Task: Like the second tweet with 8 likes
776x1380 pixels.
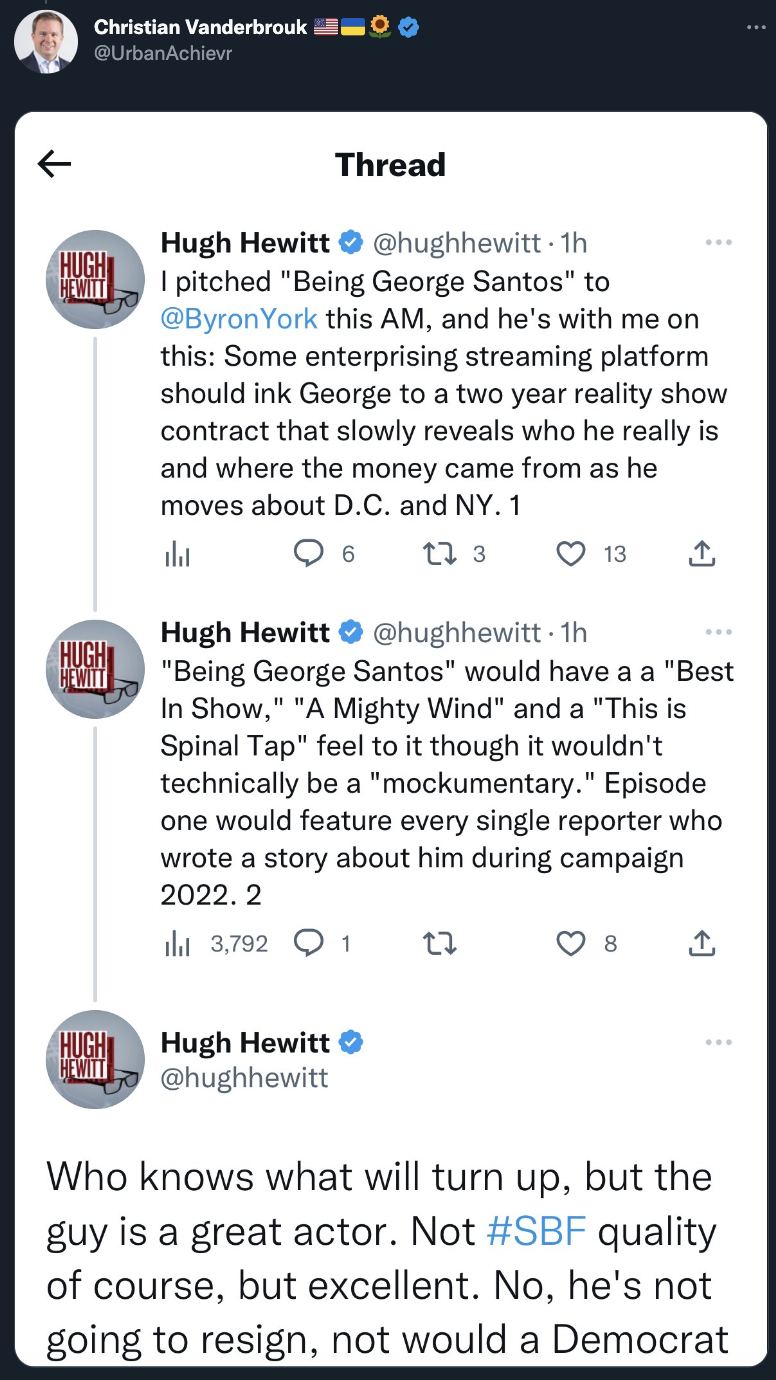Action: (x=571, y=943)
